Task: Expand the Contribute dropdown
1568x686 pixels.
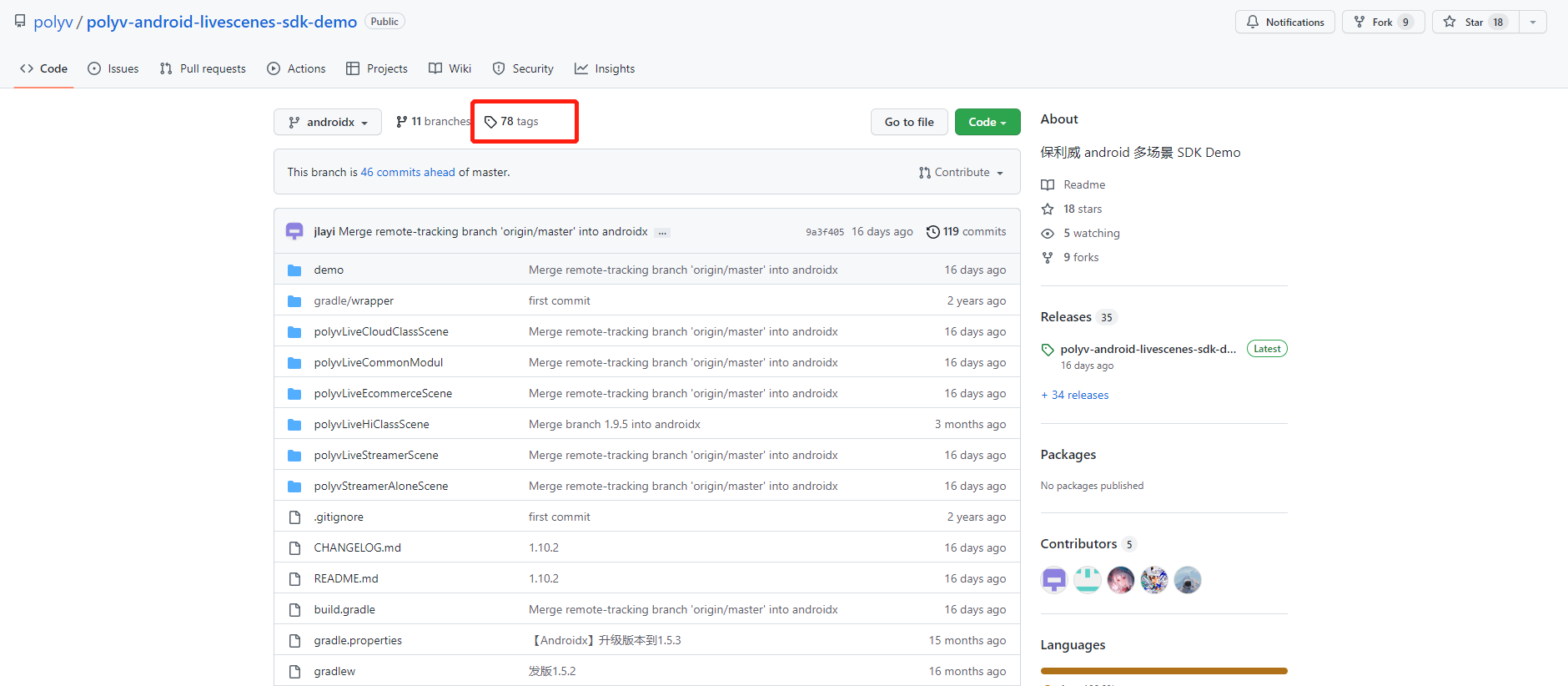Action: (961, 172)
